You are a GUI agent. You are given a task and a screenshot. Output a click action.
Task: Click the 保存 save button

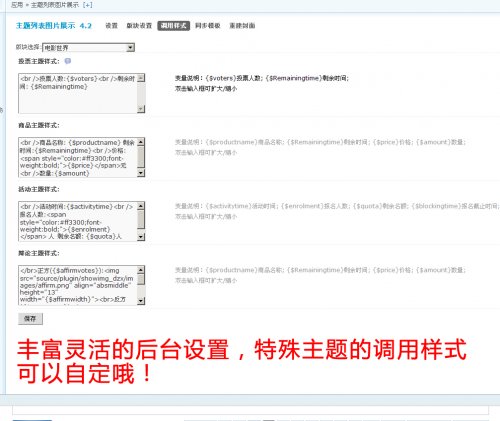coord(30,319)
